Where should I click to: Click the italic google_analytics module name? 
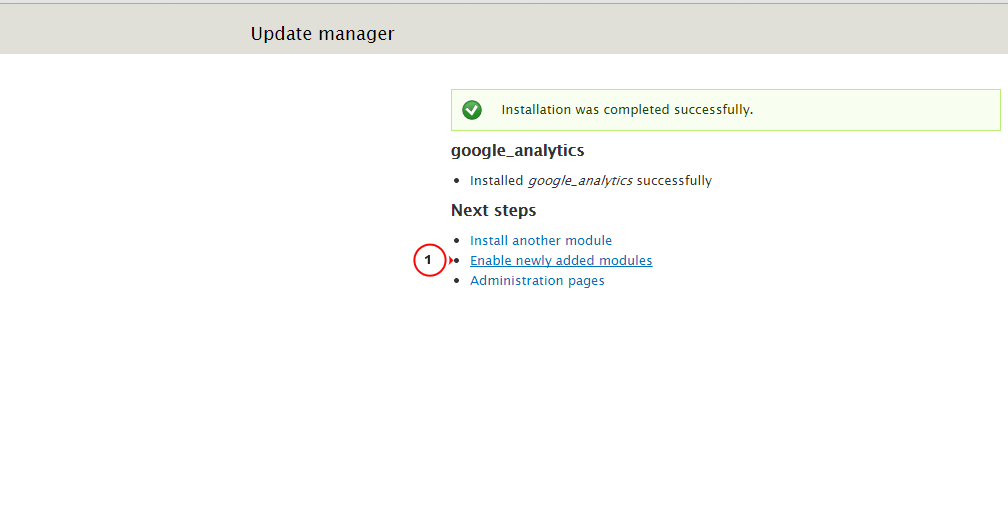580,181
